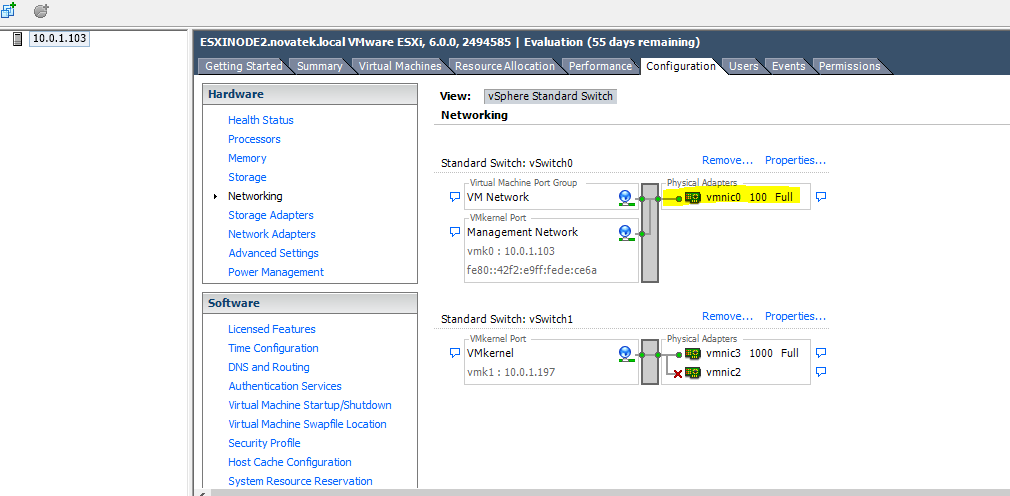This screenshot has width=1010, height=496.
Task: Open the Permissions tab
Action: coord(850,66)
